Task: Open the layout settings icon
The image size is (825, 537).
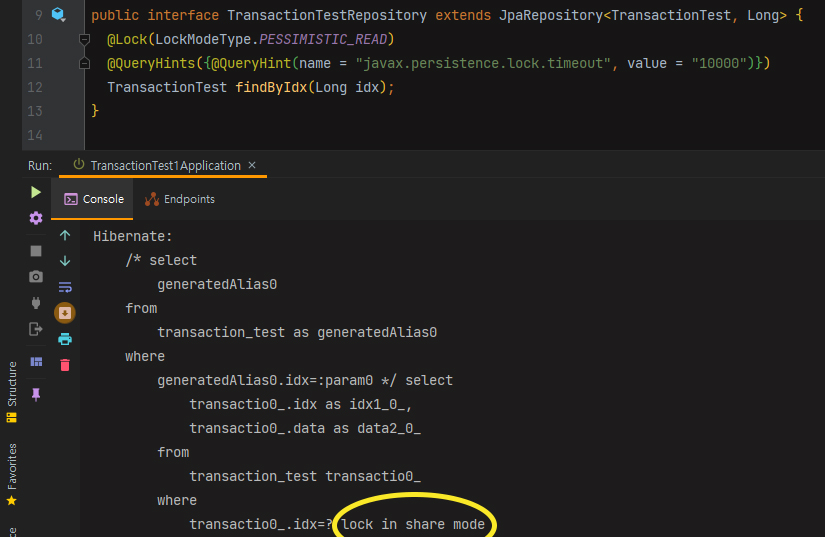Action: pyautogui.click(x=36, y=362)
